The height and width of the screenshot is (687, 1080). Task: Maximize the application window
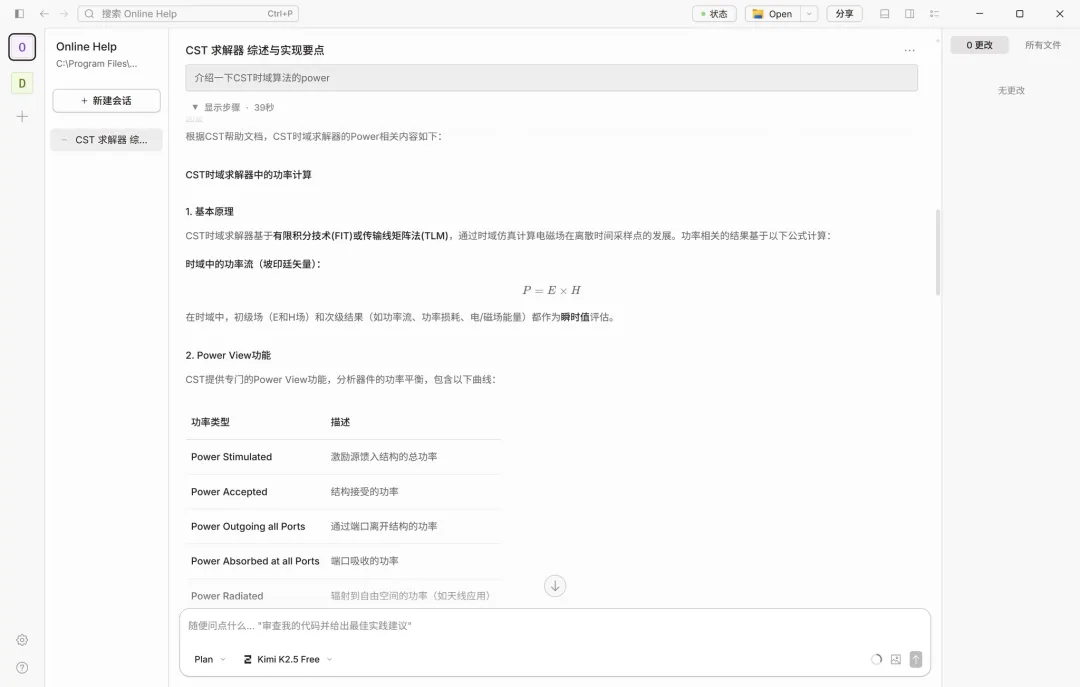1020,14
